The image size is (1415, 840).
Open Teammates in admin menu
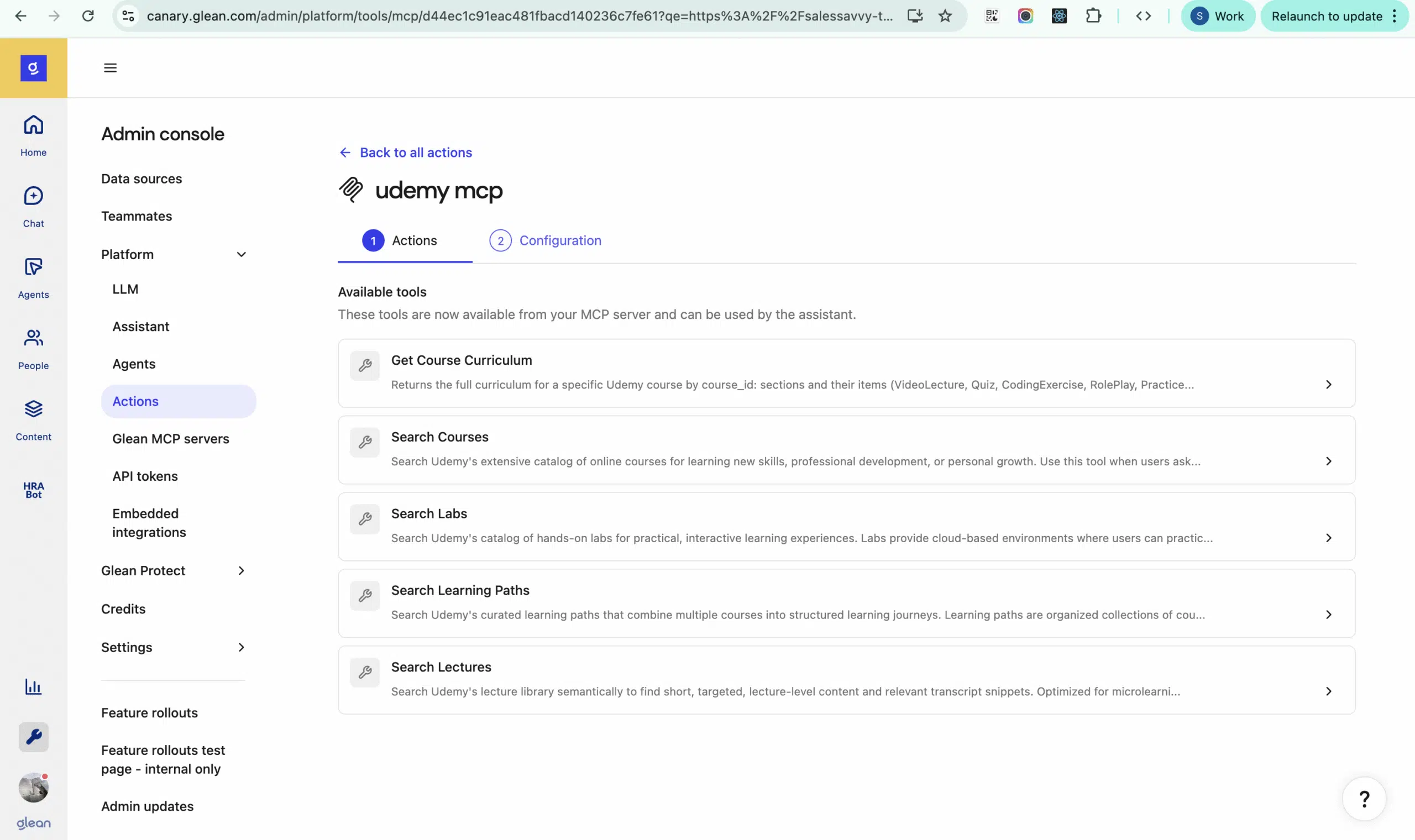[137, 216]
